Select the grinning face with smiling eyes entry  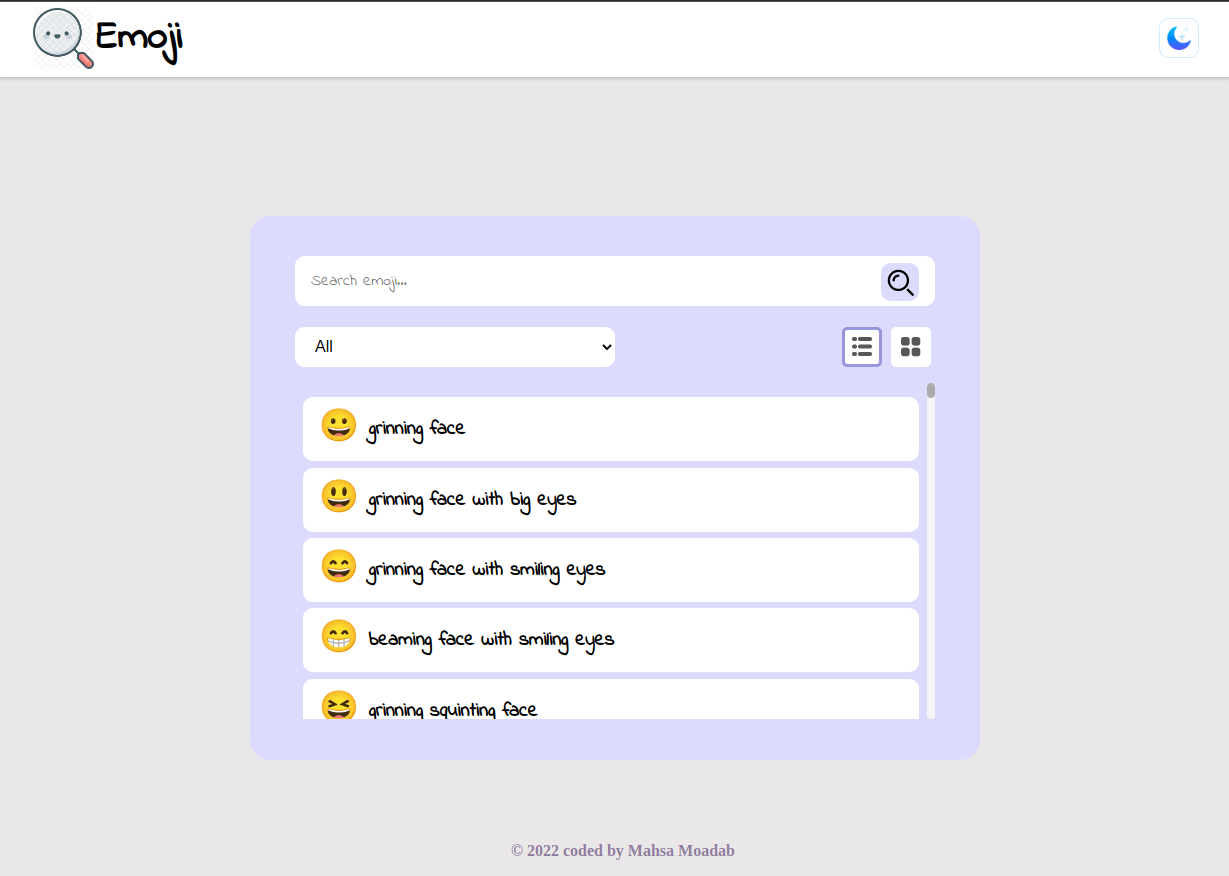point(610,569)
